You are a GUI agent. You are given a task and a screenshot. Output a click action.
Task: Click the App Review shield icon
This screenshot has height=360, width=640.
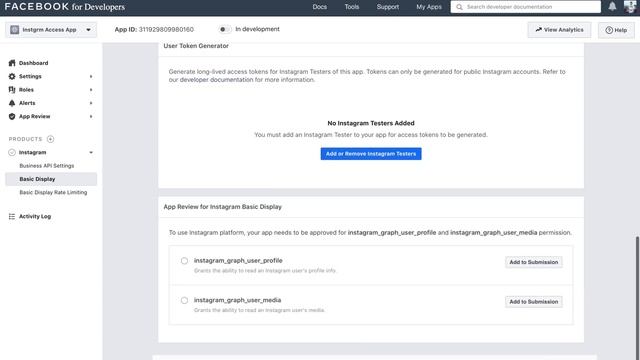pos(12,116)
